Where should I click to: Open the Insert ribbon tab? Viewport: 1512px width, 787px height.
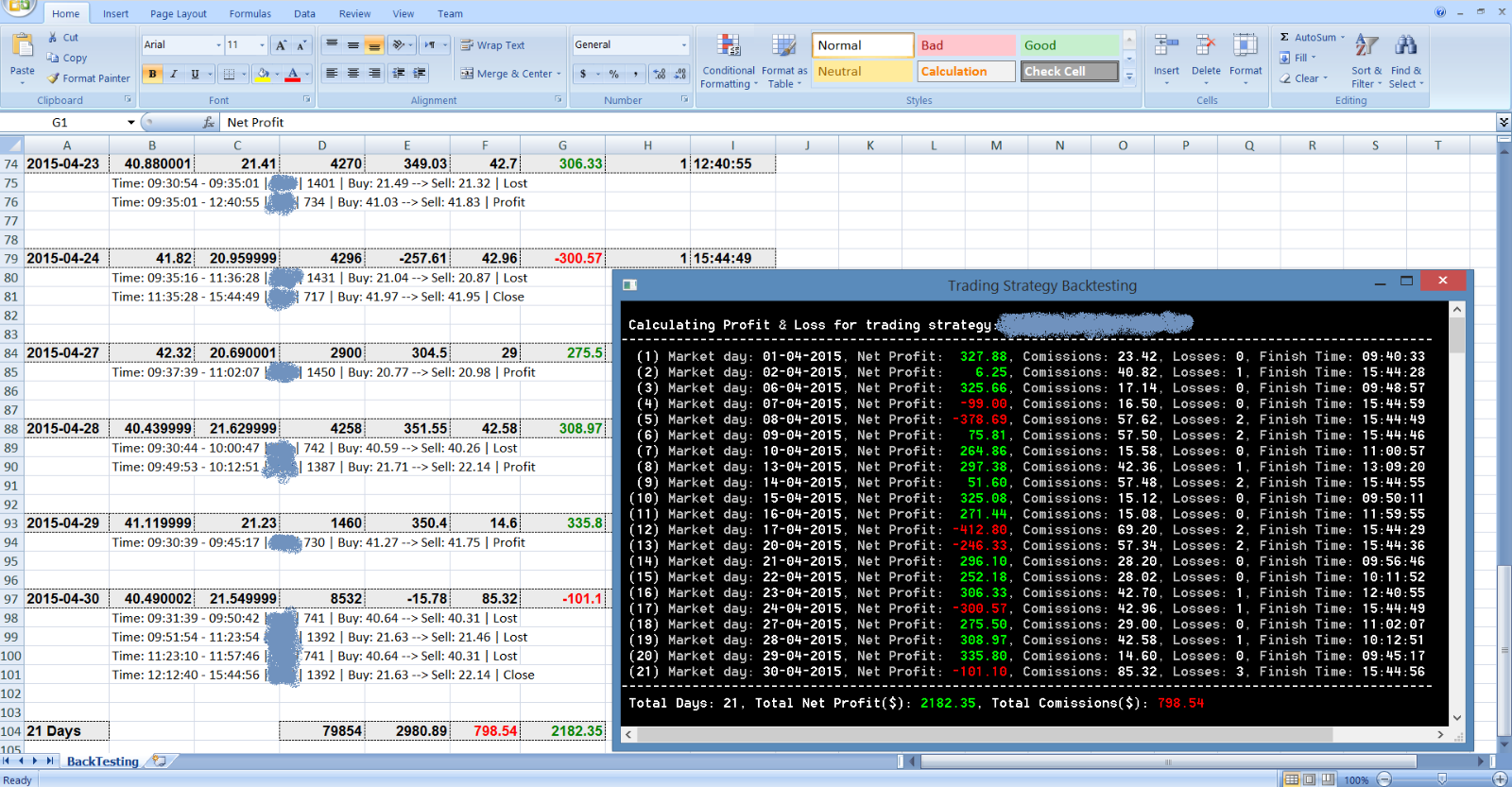[115, 14]
